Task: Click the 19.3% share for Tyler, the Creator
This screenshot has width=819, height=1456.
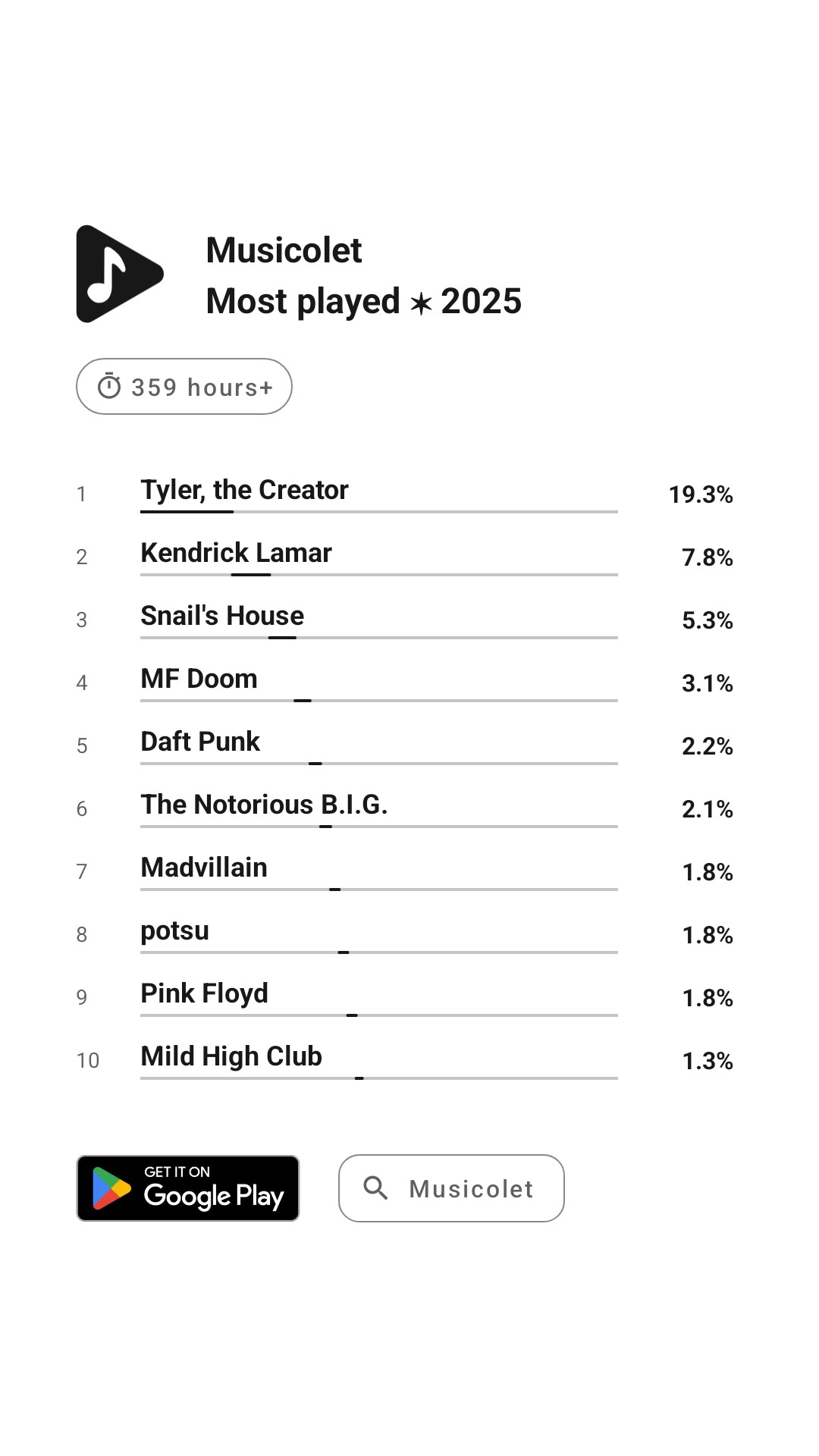Action: point(700,494)
